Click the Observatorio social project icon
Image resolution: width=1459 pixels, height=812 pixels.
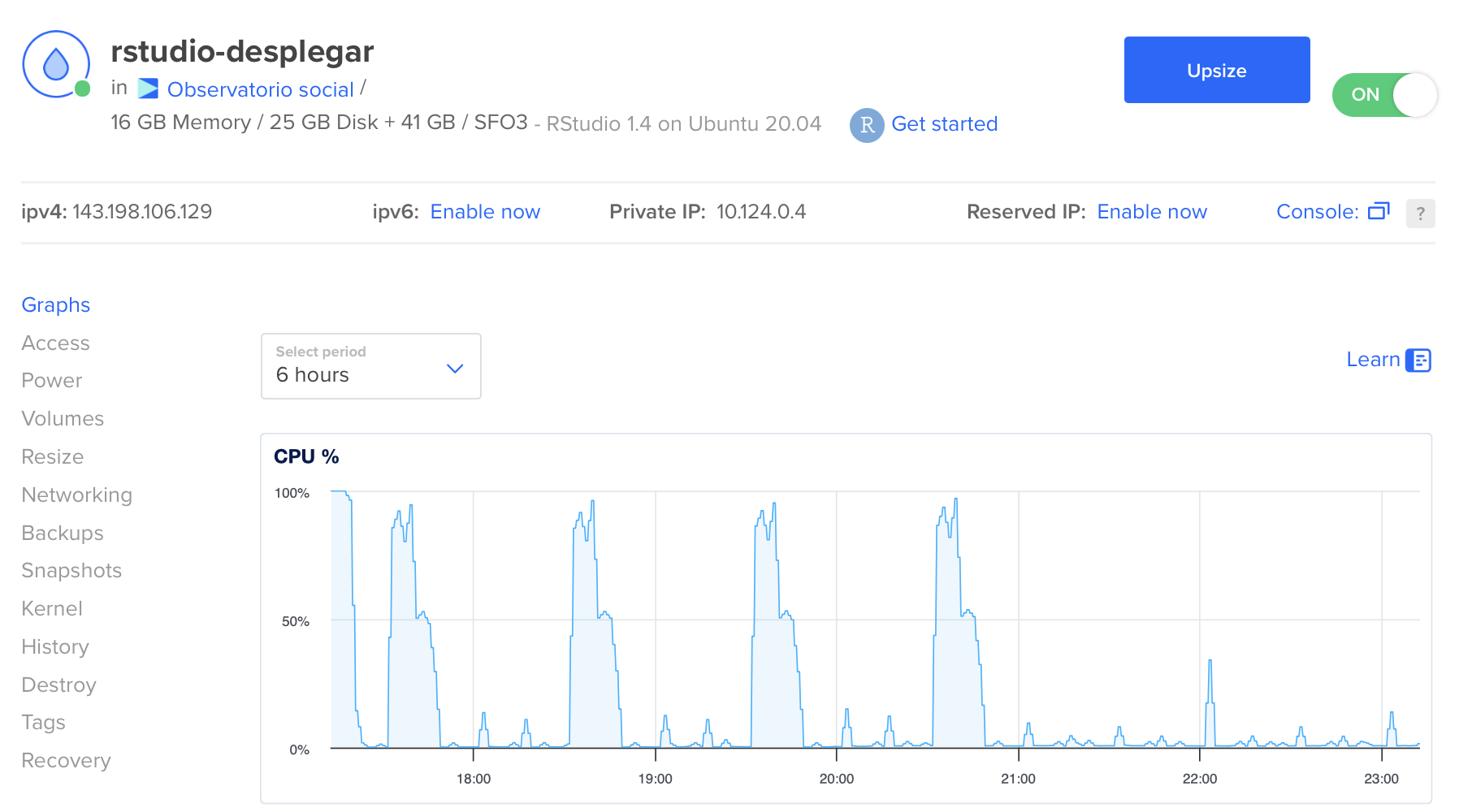(x=148, y=89)
